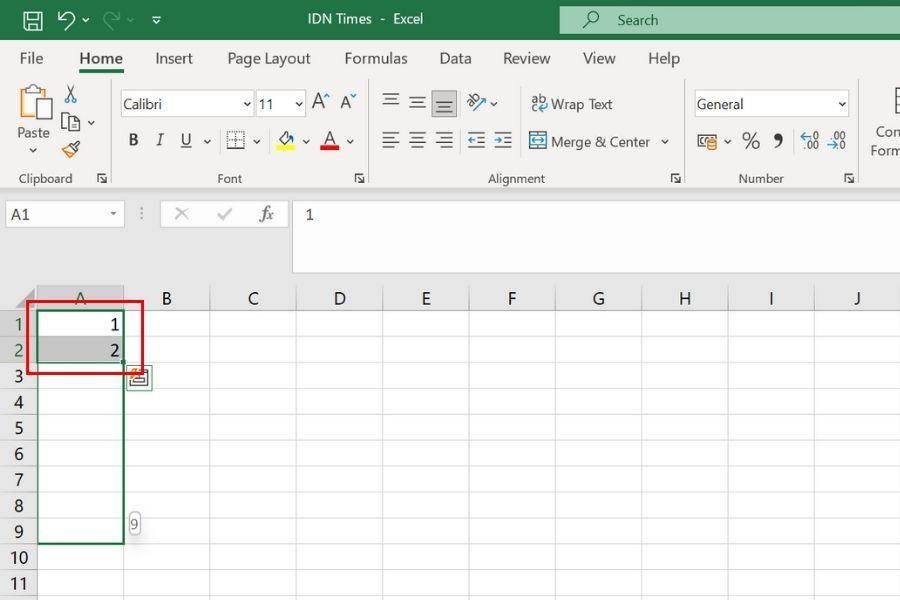The width and height of the screenshot is (900, 600).
Task: Click the Copy icon
Action: click(x=71, y=122)
